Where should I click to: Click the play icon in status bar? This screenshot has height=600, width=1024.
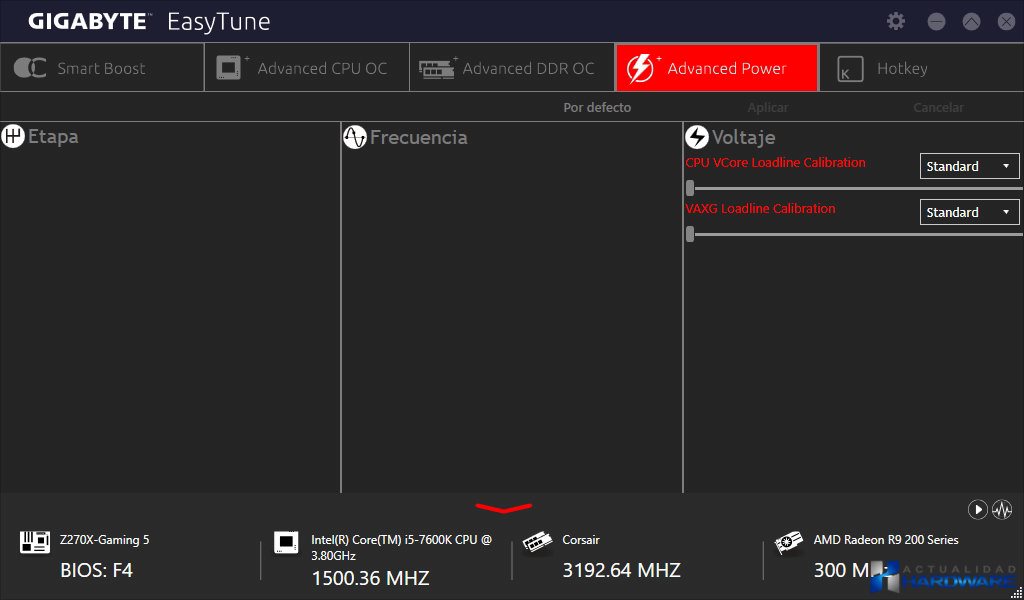coord(977,510)
